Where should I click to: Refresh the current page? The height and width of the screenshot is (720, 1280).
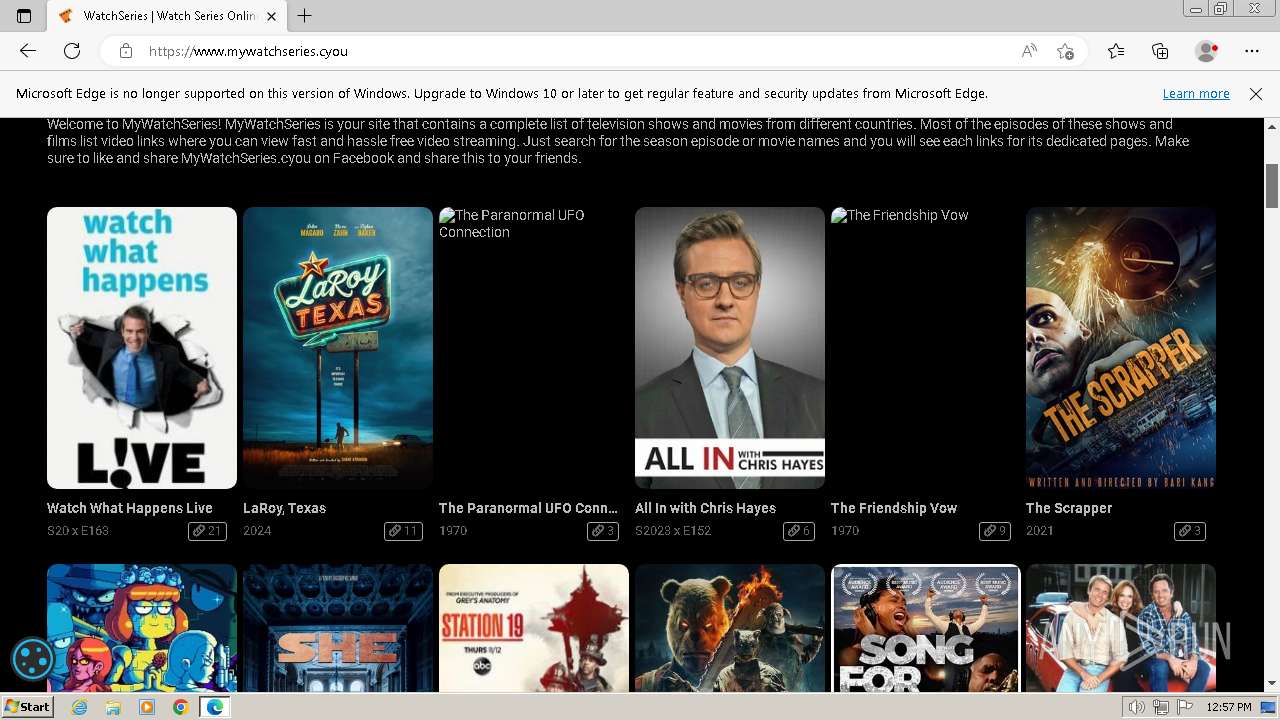pos(72,51)
